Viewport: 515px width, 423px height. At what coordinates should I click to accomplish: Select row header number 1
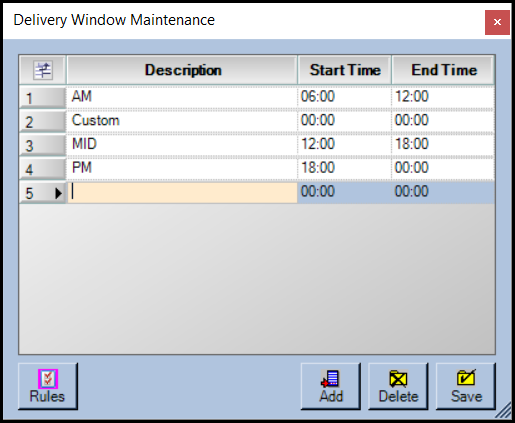click(42, 97)
